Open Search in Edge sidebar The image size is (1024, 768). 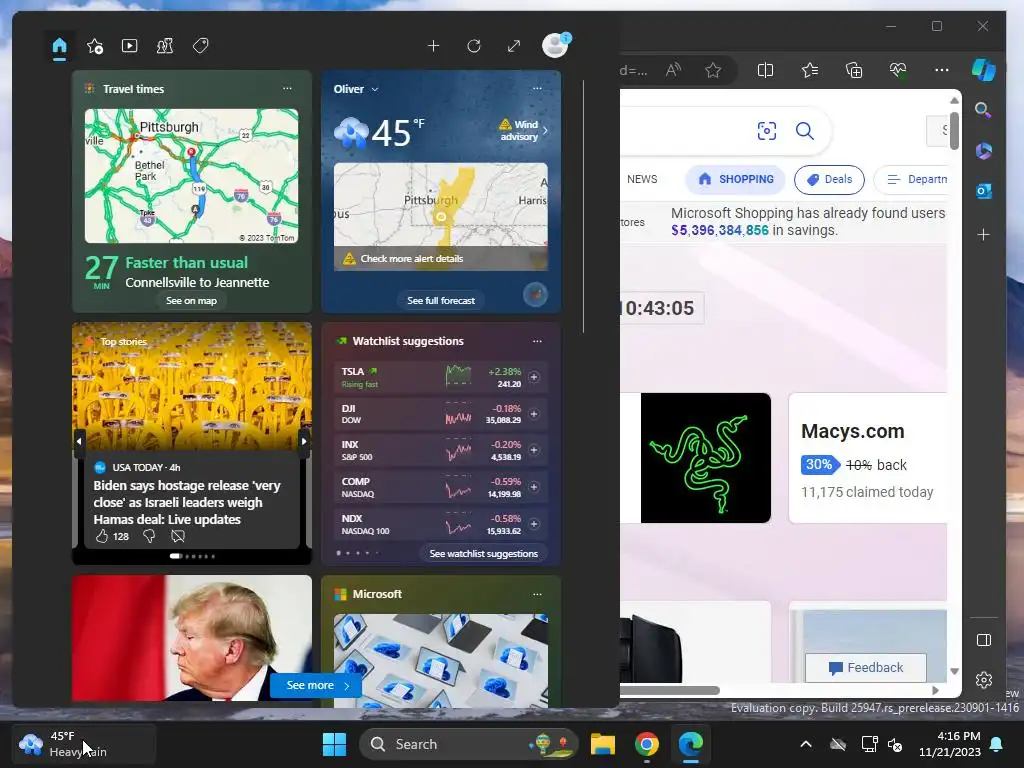983,110
